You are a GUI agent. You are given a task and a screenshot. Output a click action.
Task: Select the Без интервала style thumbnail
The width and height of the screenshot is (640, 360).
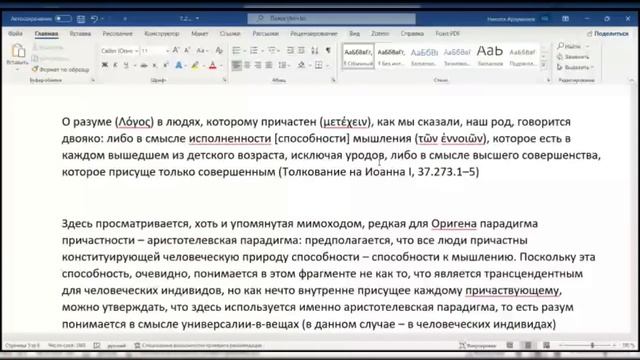pyautogui.click(x=391, y=56)
